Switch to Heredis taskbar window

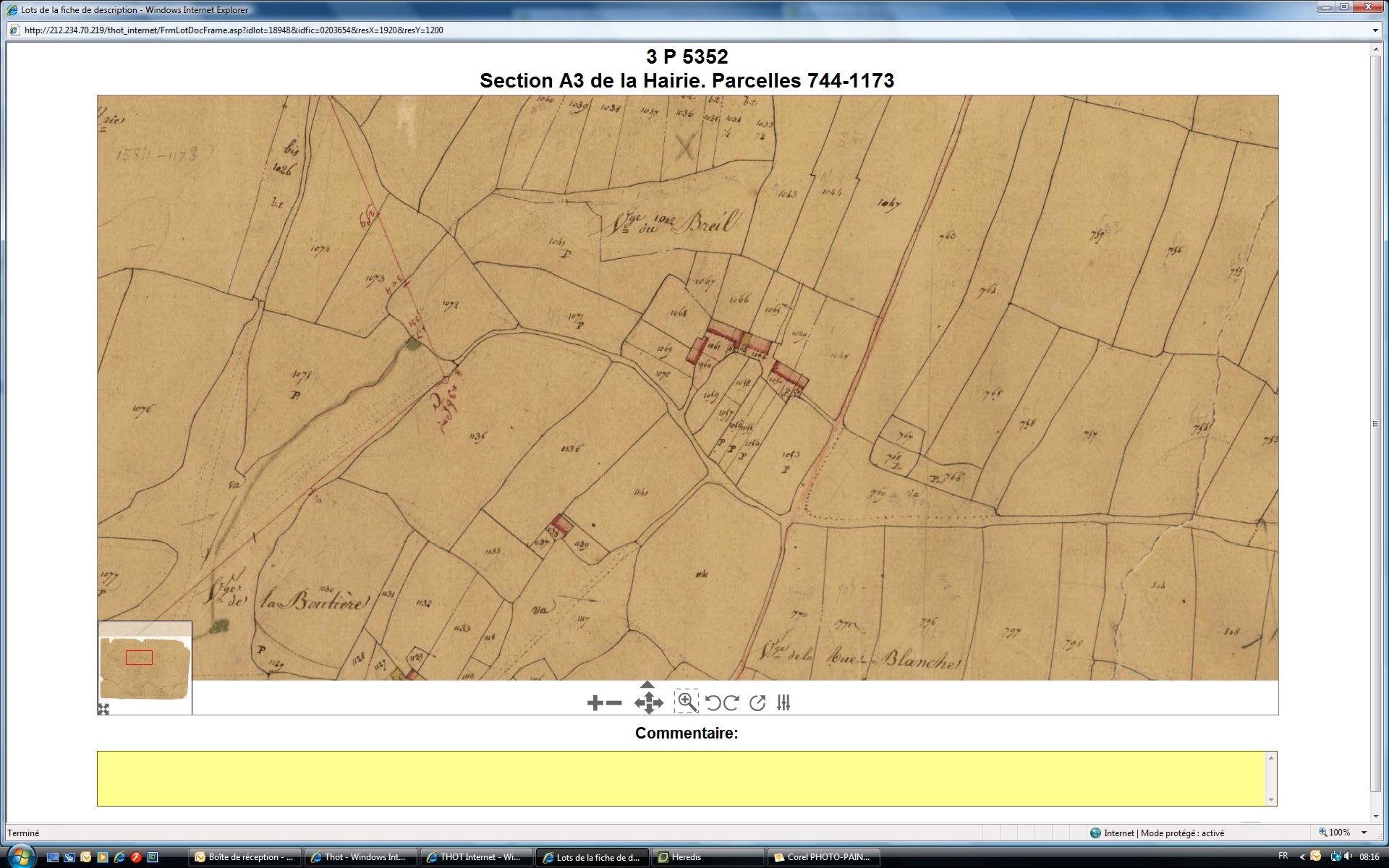[707, 857]
